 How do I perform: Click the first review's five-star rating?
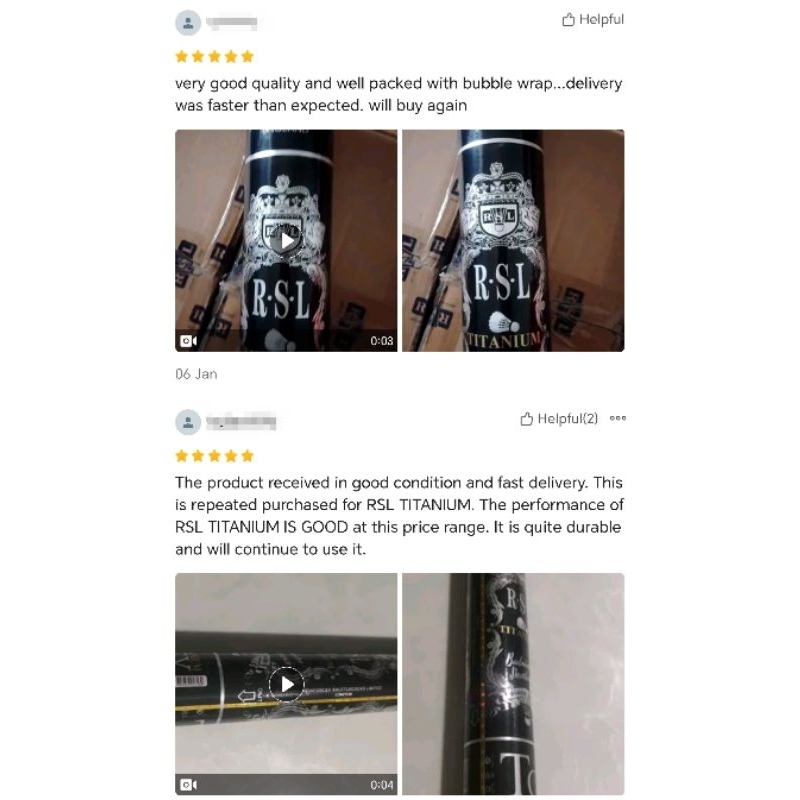click(214, 57)
